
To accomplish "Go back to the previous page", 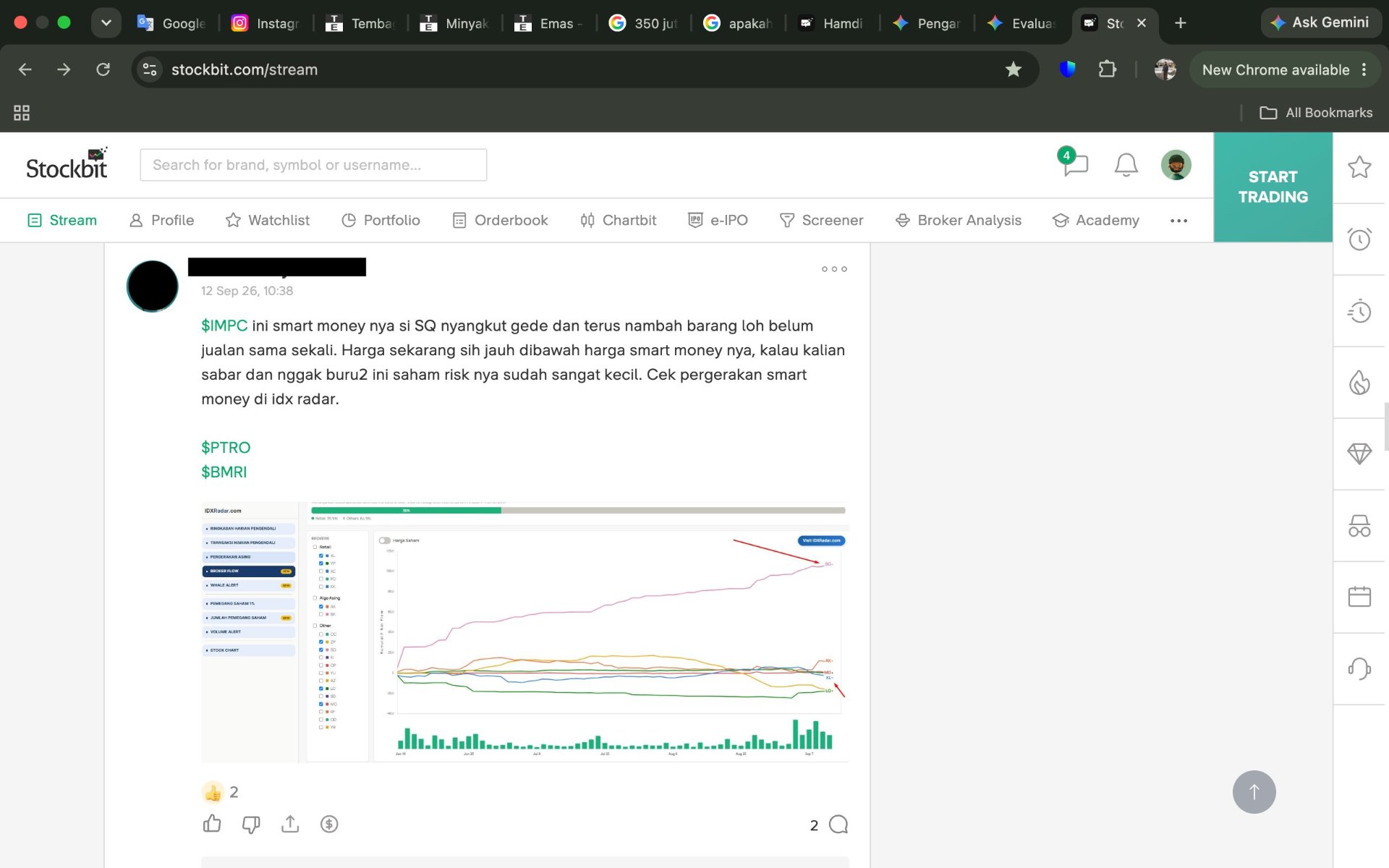I will coord(25,69).
